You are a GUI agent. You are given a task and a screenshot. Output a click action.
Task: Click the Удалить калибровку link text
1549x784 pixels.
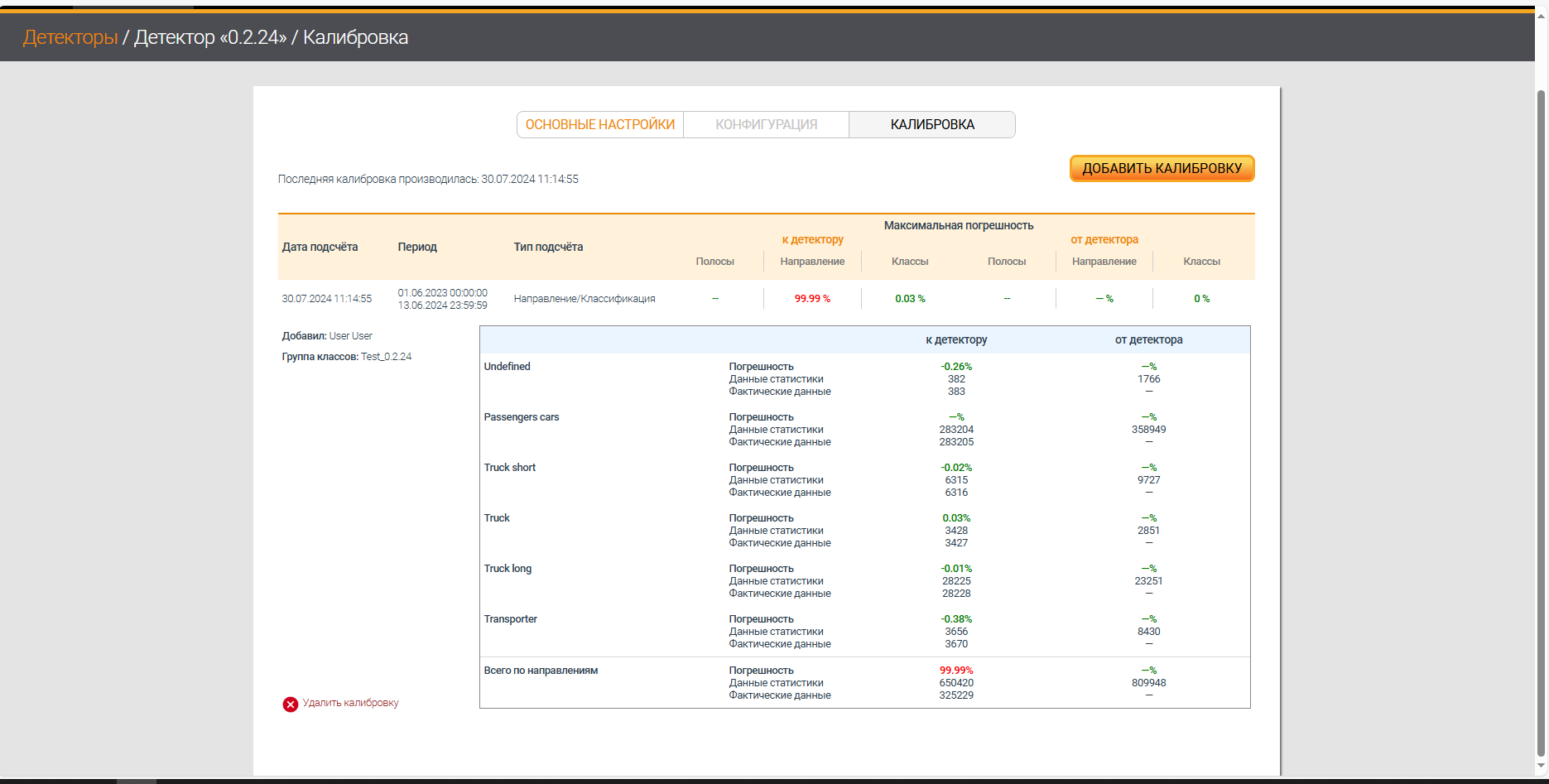(x=351, y=703)
